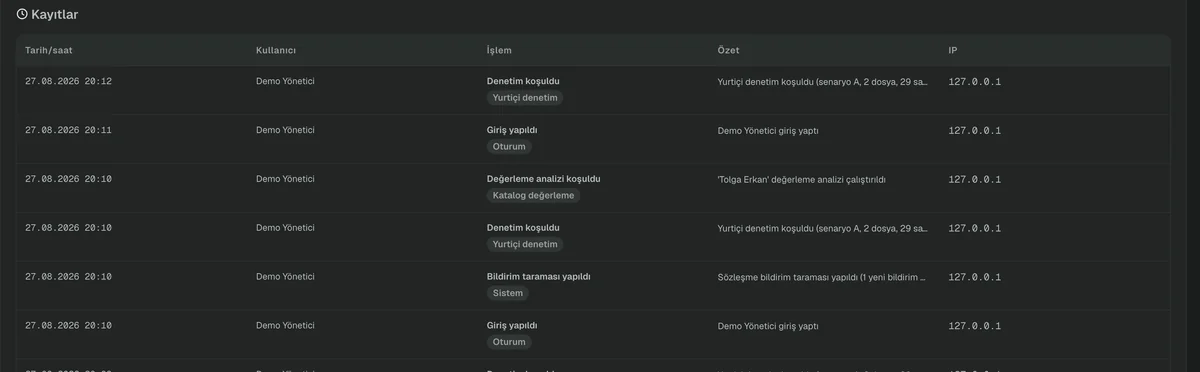
Task: Select the timestamp 27.08.2026 20:12
Action: pos(68,81)
